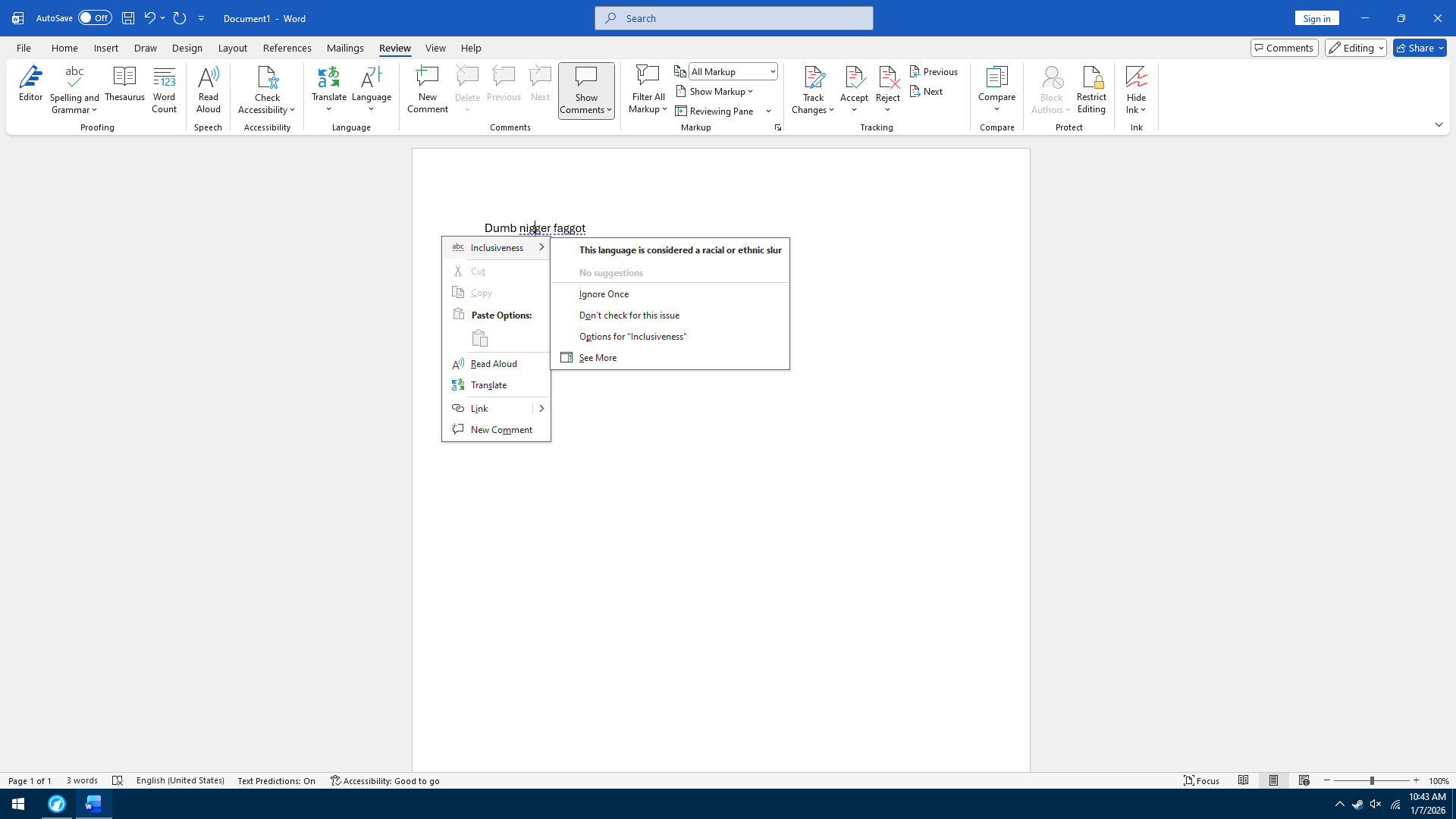Open the Editing mode dropdown
Screen dimensions: 1456x819
(x=1355, y=48)
